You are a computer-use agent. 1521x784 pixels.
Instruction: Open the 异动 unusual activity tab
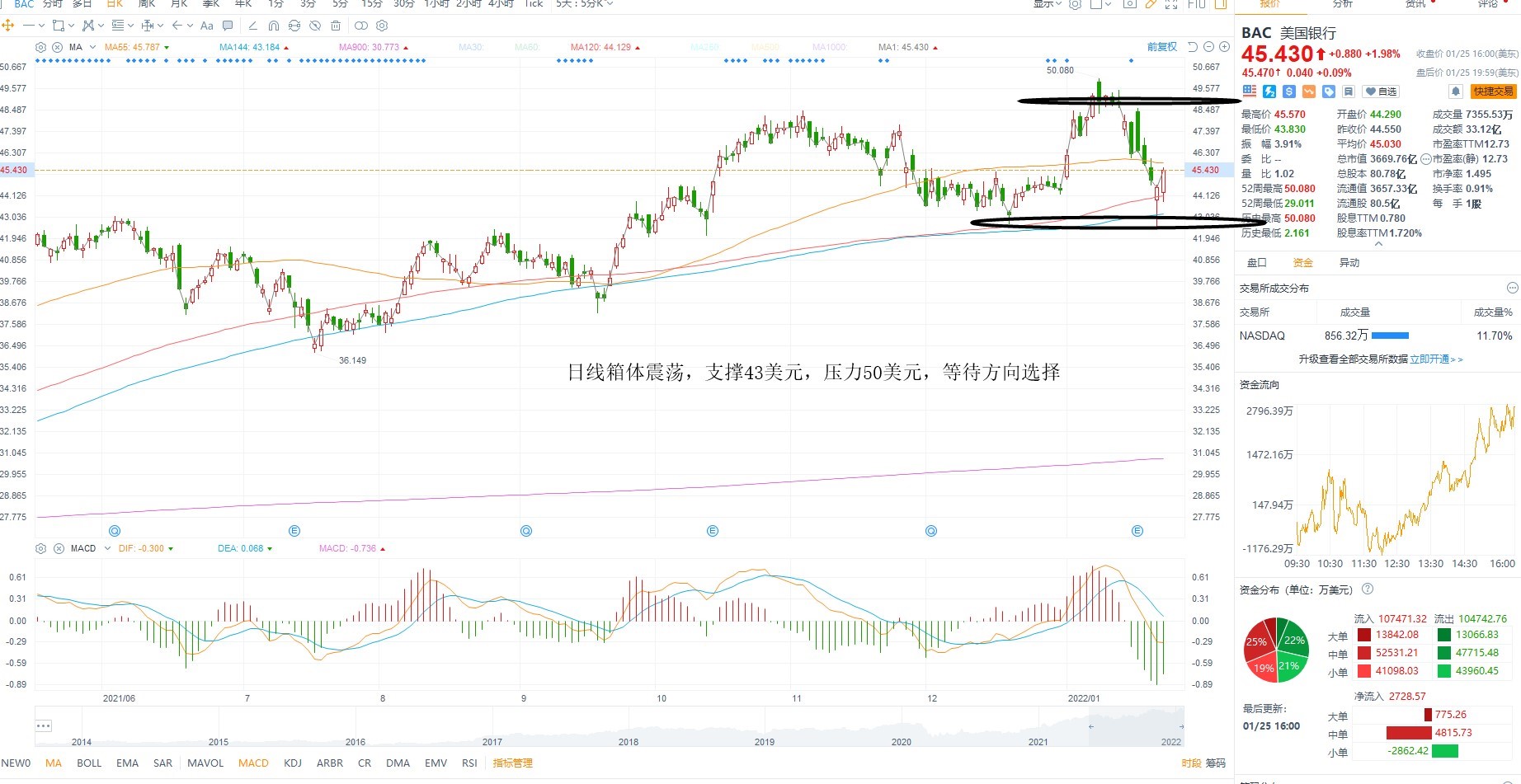click(1349, 263)
